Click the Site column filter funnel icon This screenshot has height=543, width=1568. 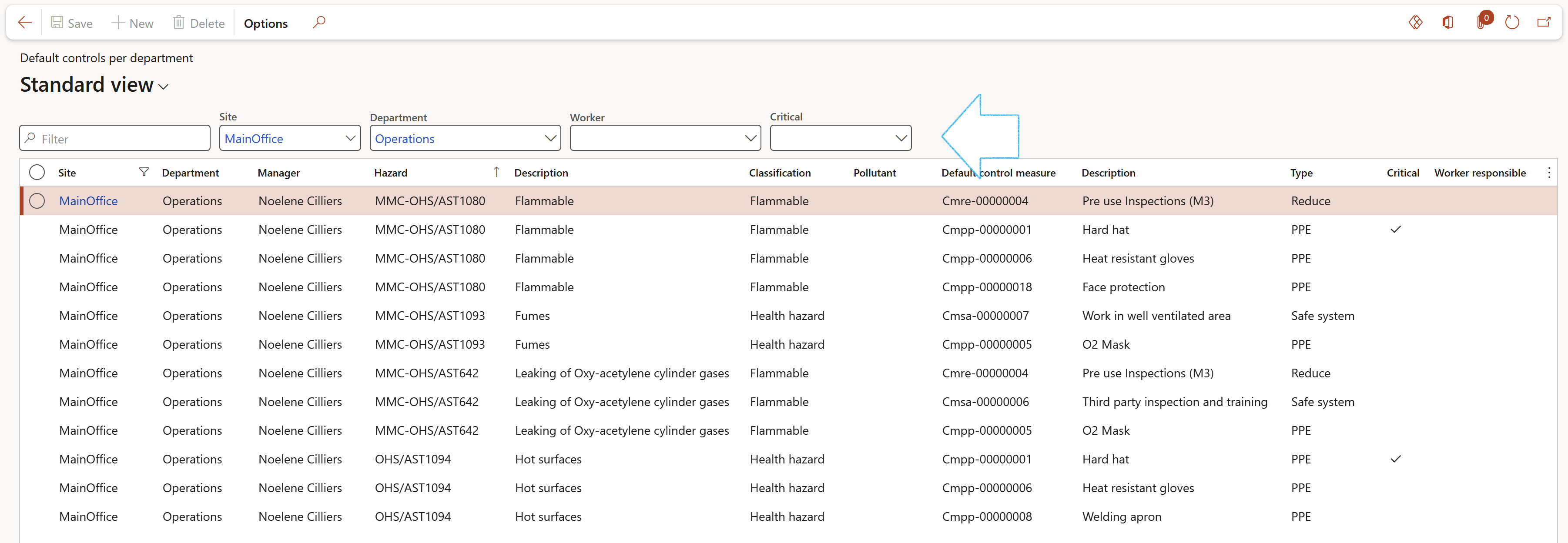click(144, 172)
